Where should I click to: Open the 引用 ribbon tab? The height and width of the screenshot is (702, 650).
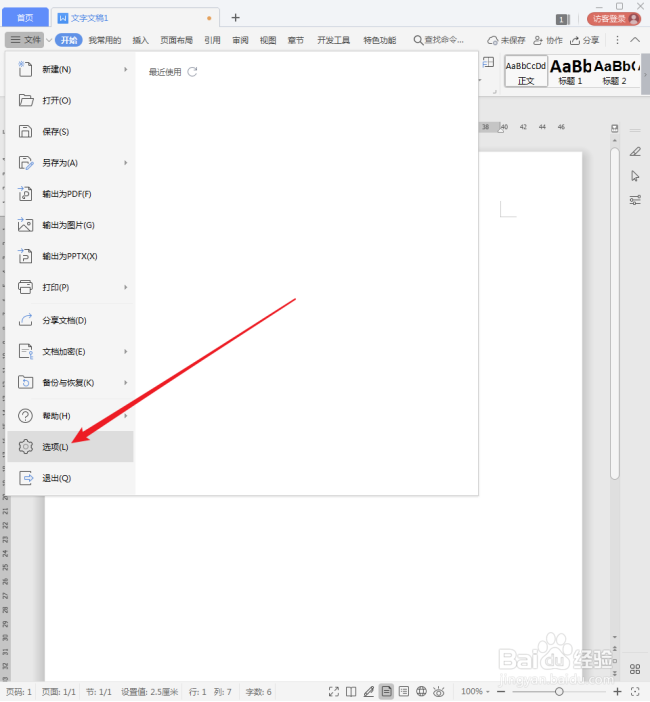(x=212, y=40)
